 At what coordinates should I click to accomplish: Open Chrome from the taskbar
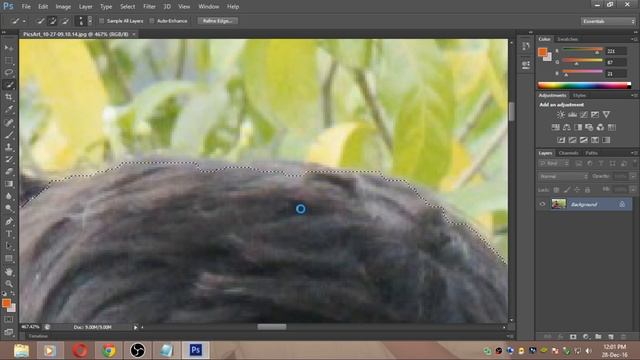tap(109, 350)
